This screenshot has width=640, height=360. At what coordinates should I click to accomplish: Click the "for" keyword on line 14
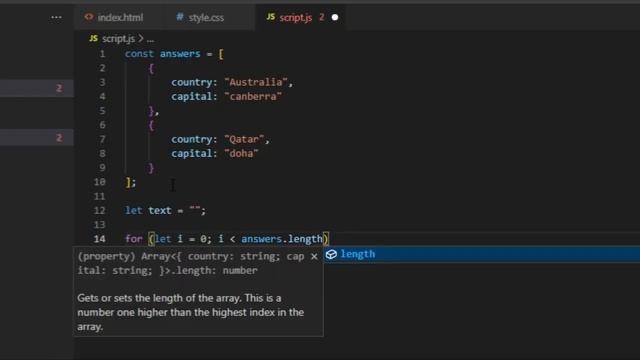coord(133,239)
